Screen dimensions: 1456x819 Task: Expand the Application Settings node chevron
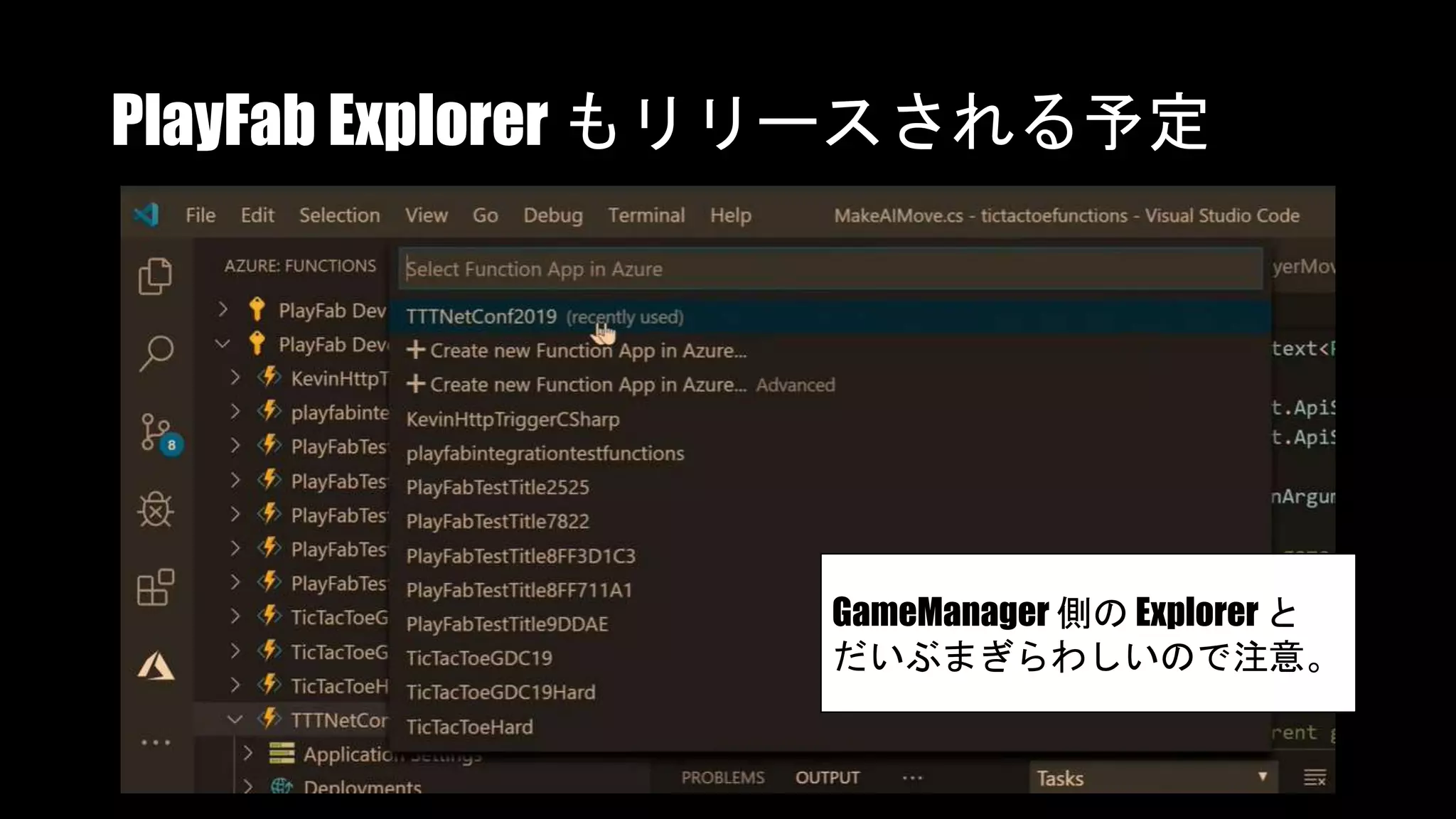[x=247, y=753]
